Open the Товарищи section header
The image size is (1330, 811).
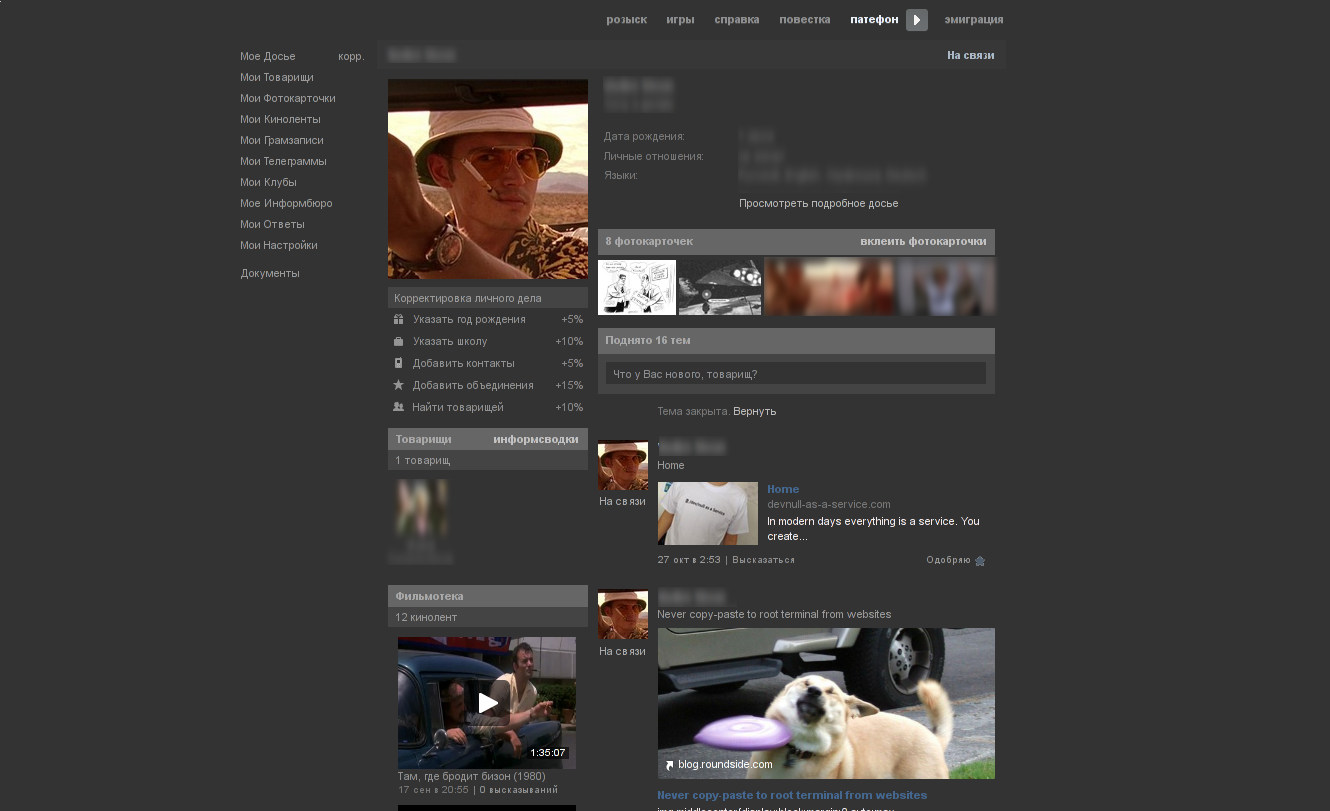click(x=423, y=440)
